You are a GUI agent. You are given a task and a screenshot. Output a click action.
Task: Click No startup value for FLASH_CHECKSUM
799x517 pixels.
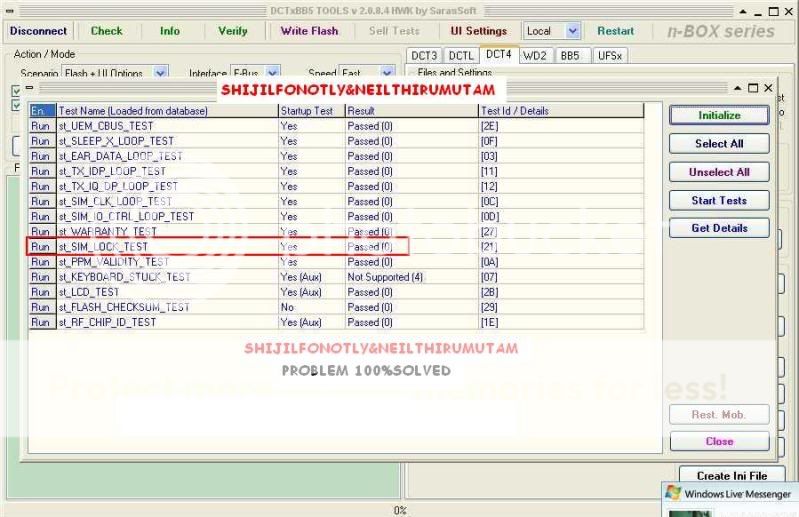click(x=311, y=307)
